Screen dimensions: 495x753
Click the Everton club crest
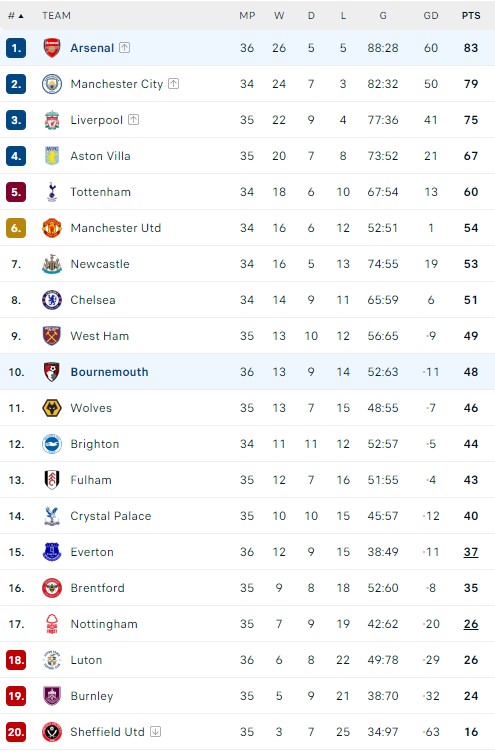click(52, 552)
